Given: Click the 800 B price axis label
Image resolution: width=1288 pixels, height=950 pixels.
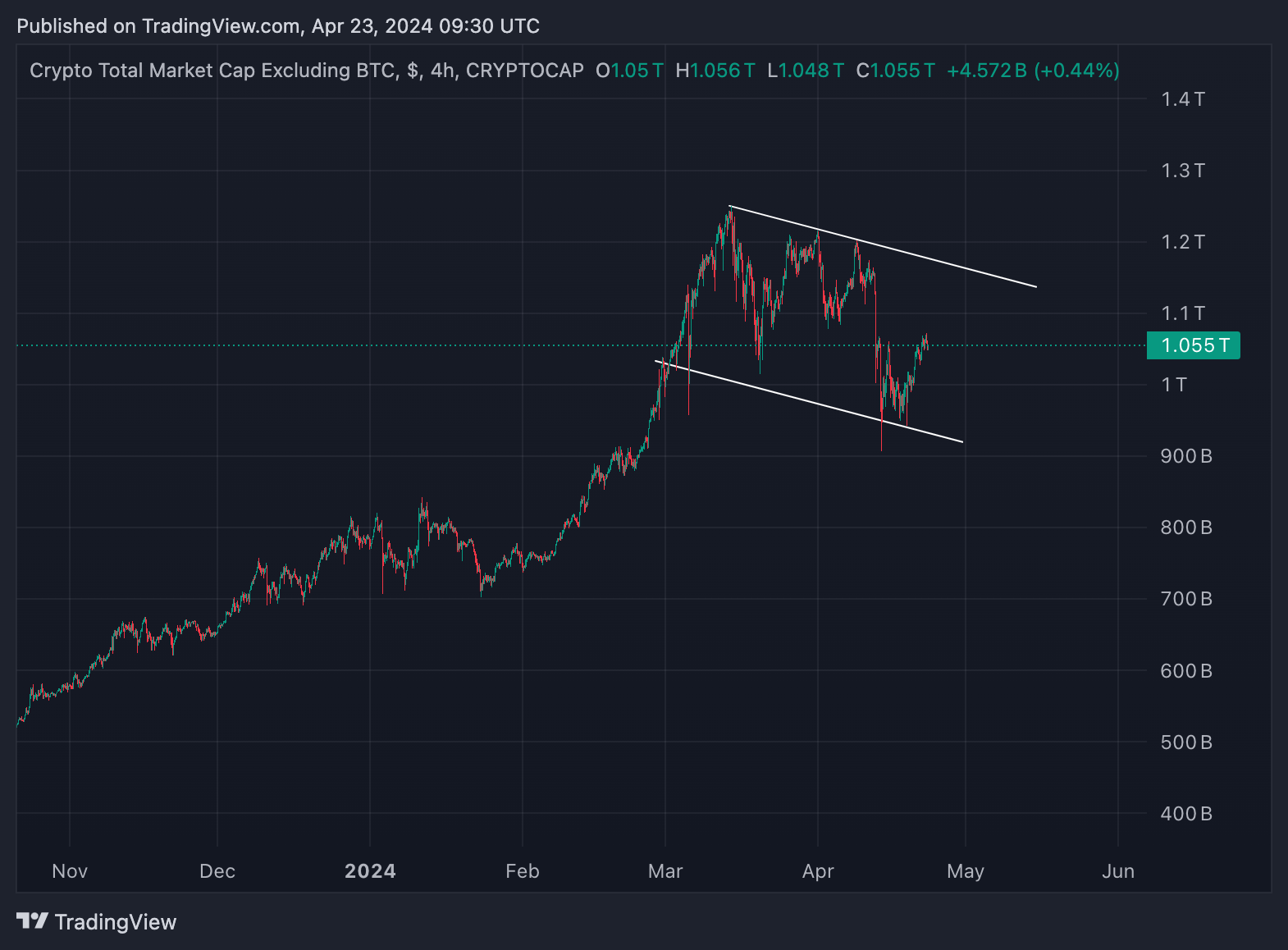Looking at the screenshot, I should (1186, 528).
